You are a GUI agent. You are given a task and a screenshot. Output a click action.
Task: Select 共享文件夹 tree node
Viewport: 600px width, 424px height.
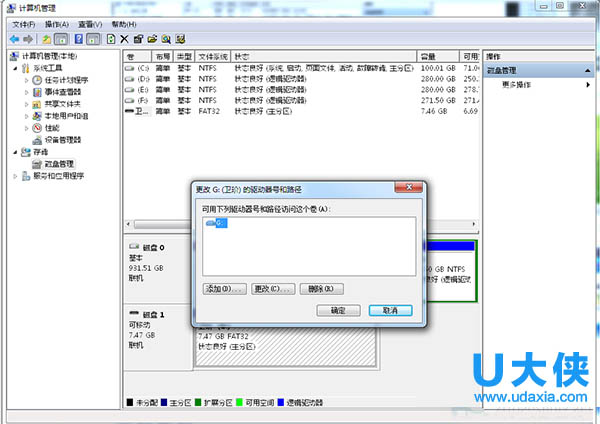pos(63,104)
